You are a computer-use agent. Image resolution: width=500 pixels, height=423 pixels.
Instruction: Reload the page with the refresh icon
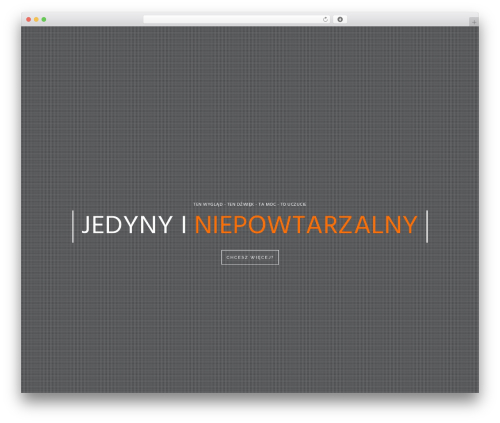pyautogui.click(x=325, y=19)
